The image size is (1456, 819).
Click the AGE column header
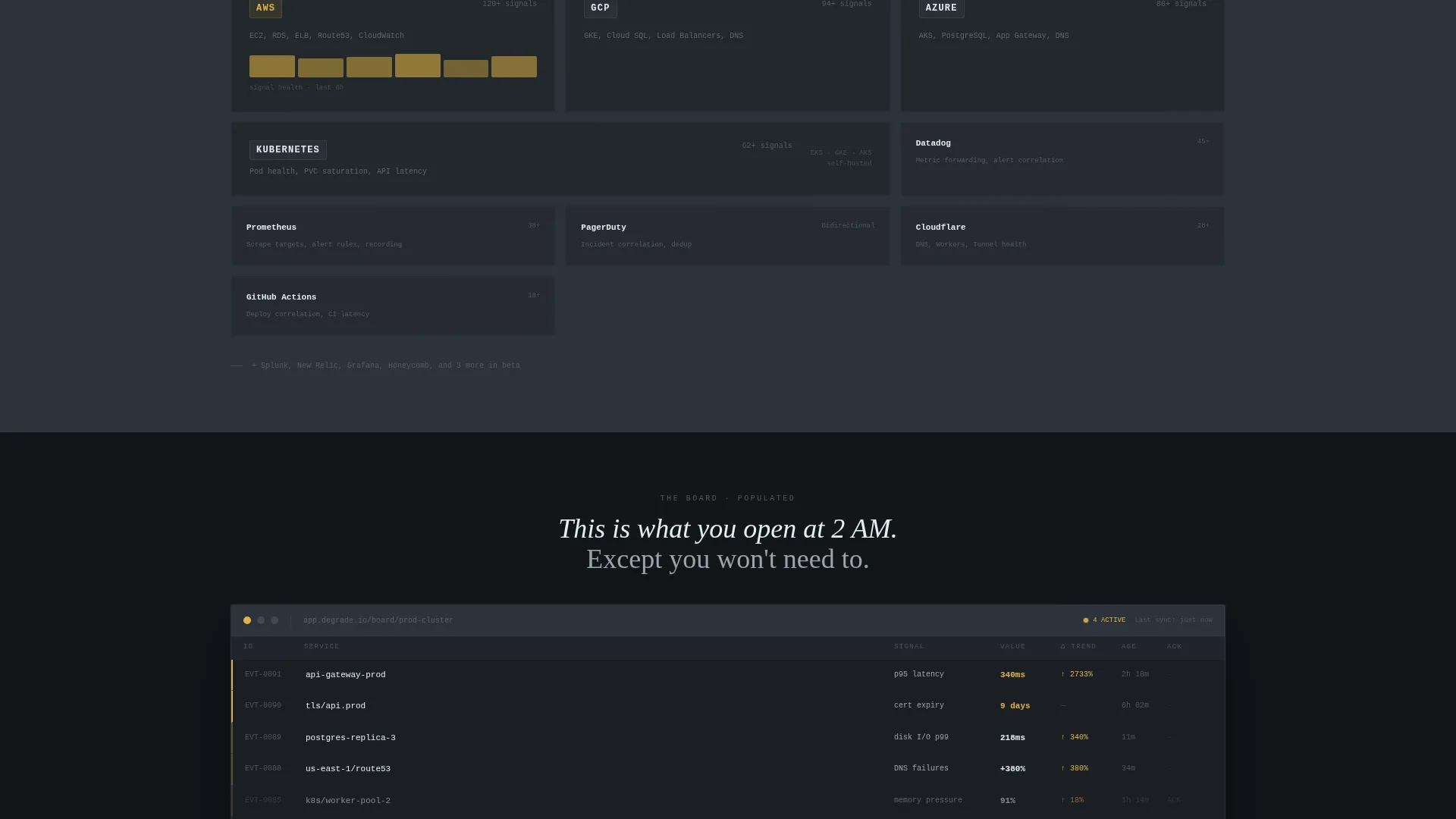tap(1129, 647)
